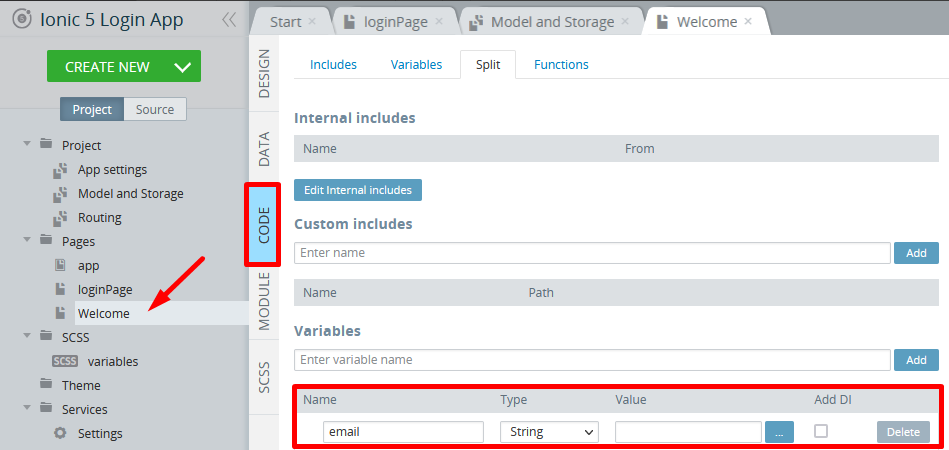Close the Model and Storage tab
Image resolution: width=949 pixels, height=450 pixels.
point(625,21)
